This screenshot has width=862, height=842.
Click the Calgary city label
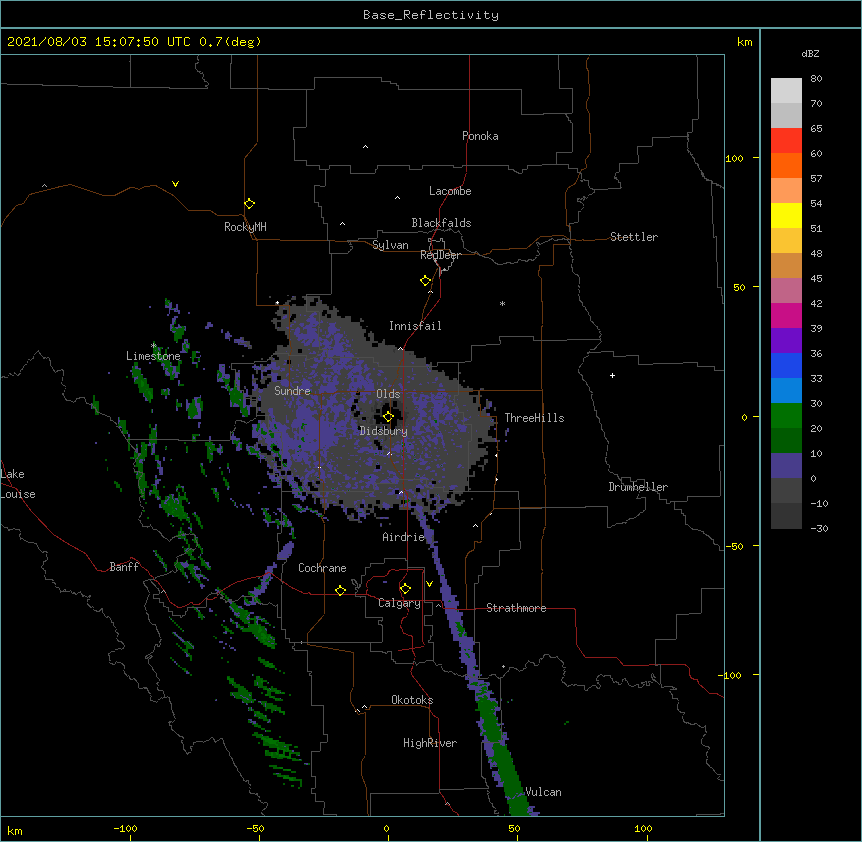click(x=399, y=603)
